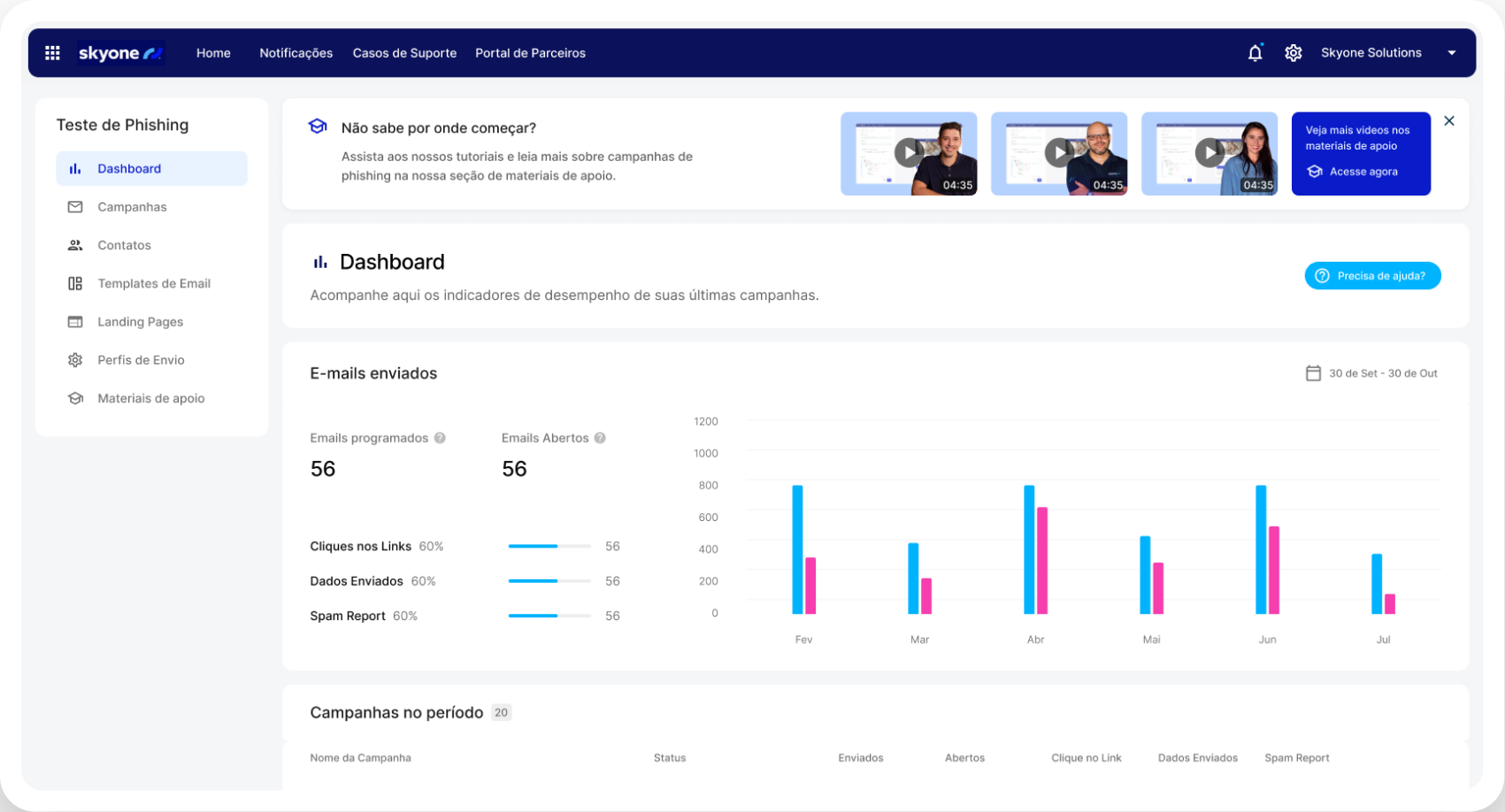Click the calendar icon for date range

(x=1313, y=373)
